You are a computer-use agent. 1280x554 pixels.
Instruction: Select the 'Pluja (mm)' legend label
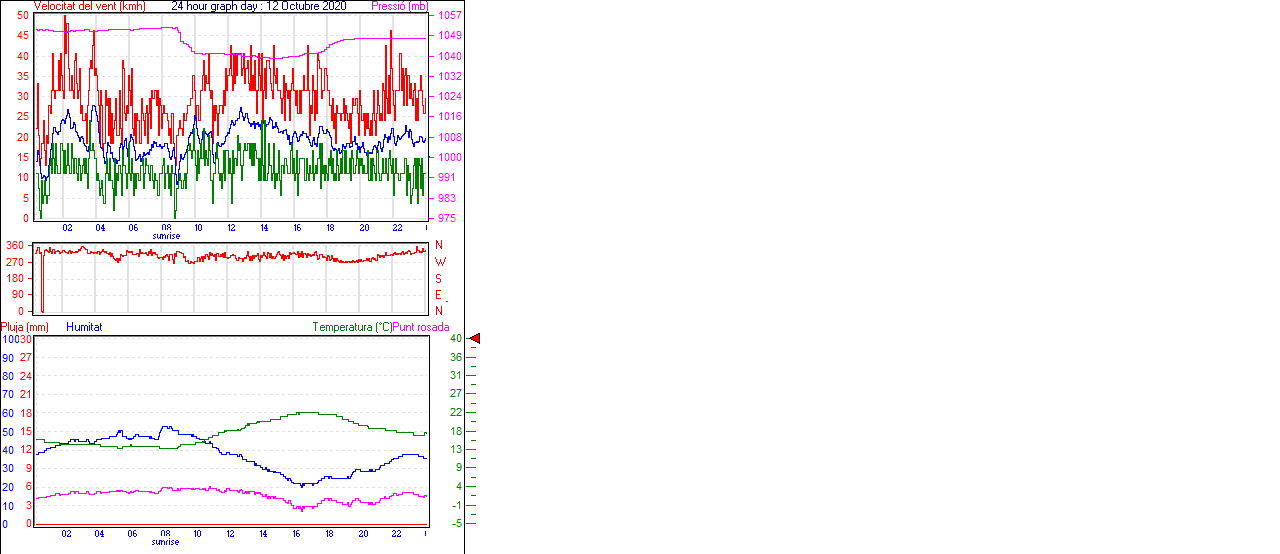point(24,327)
